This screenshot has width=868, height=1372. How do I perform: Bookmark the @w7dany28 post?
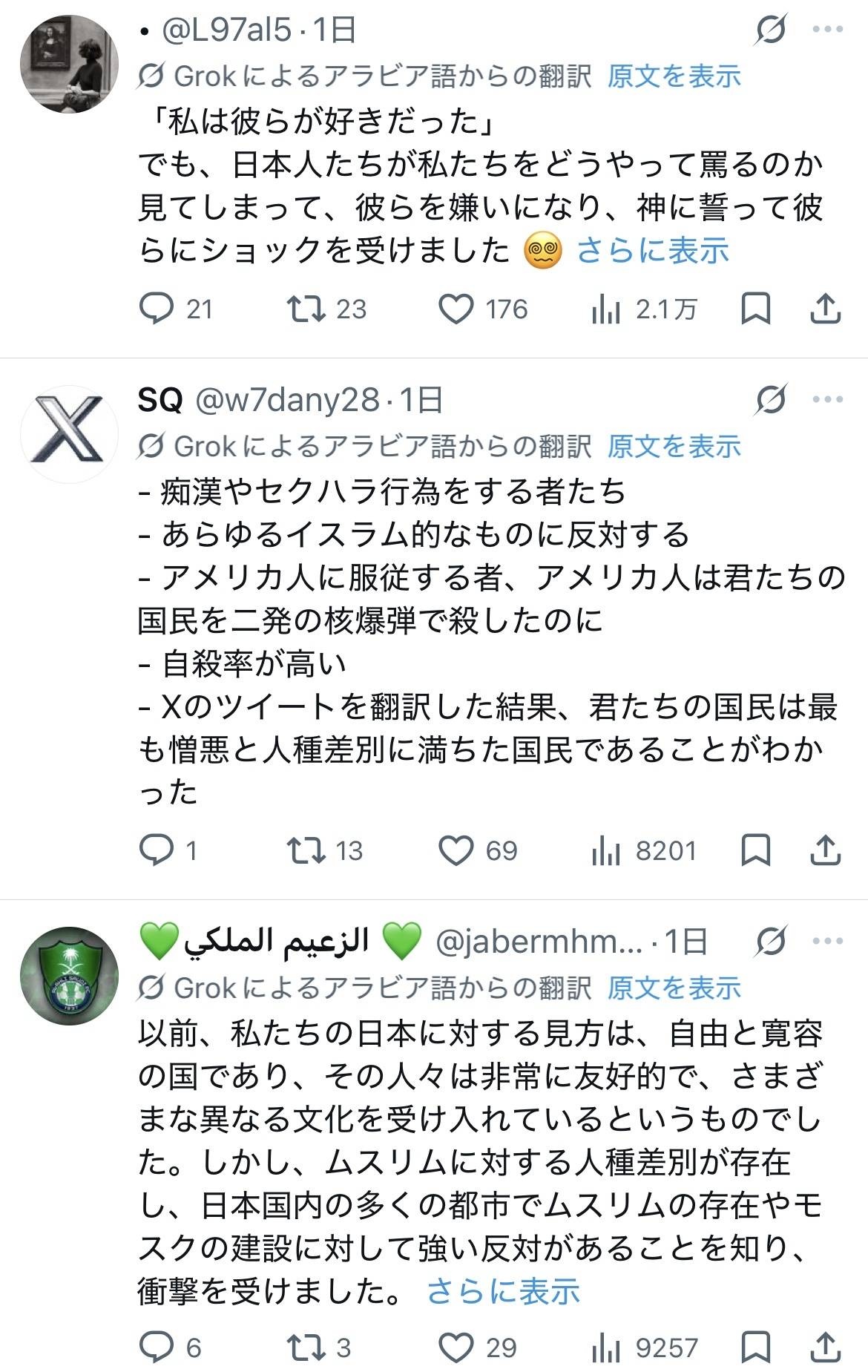[x=755, y=850]
